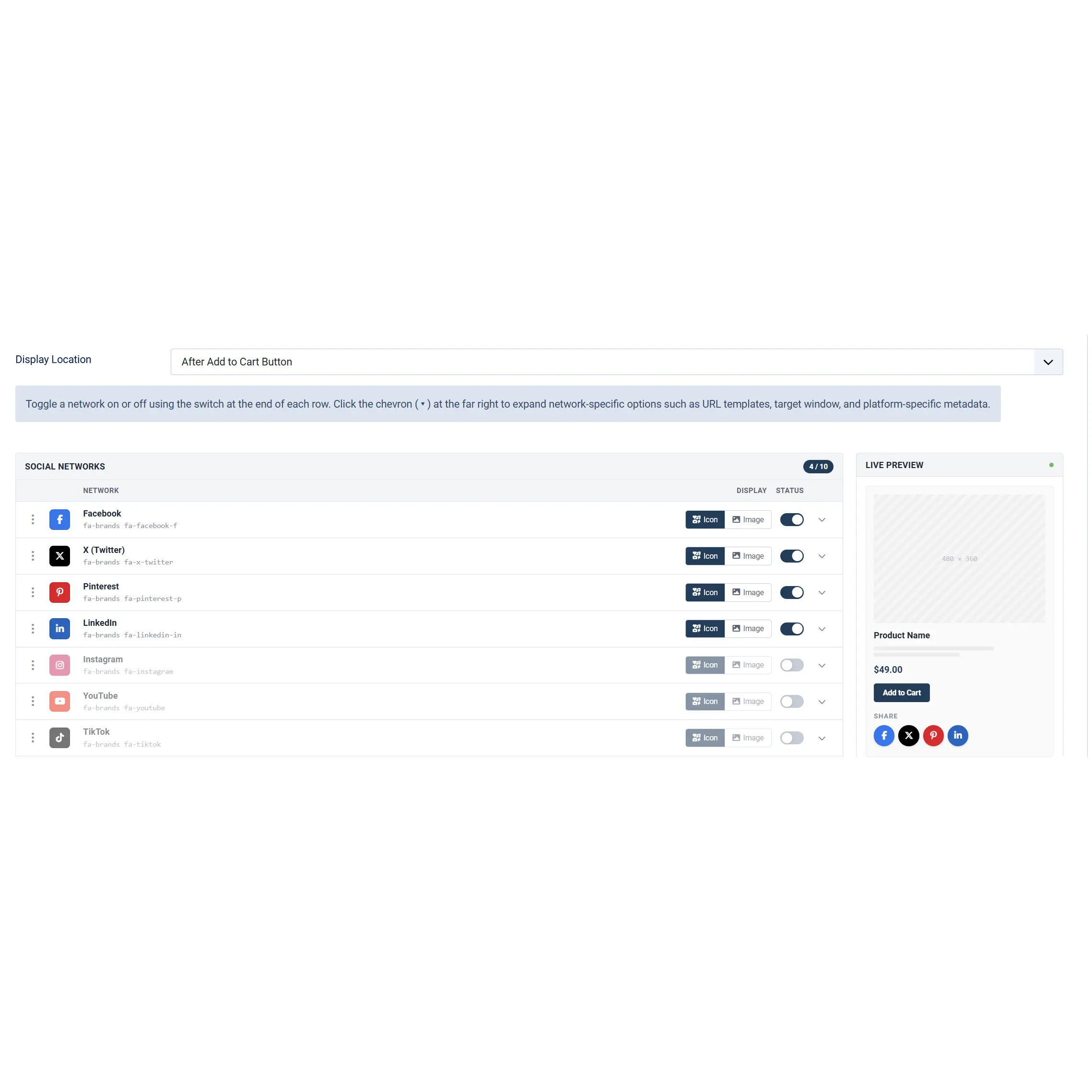
Task: Expand TikTok options chevron
Action: (x=822, y=738)
